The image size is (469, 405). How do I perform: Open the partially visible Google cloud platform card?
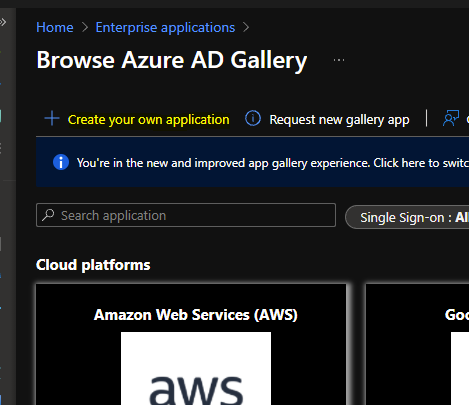(x=417, y=344)
